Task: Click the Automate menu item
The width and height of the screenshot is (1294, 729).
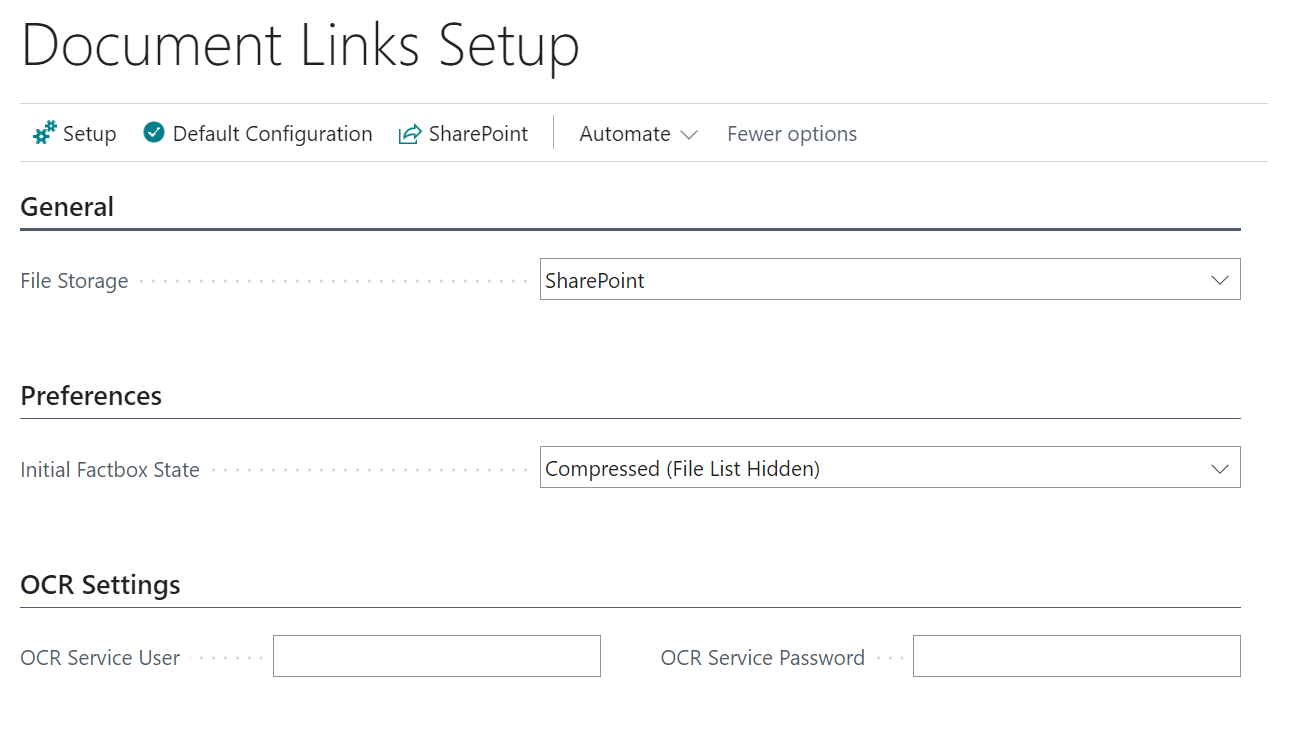Action: click(624, 133)
